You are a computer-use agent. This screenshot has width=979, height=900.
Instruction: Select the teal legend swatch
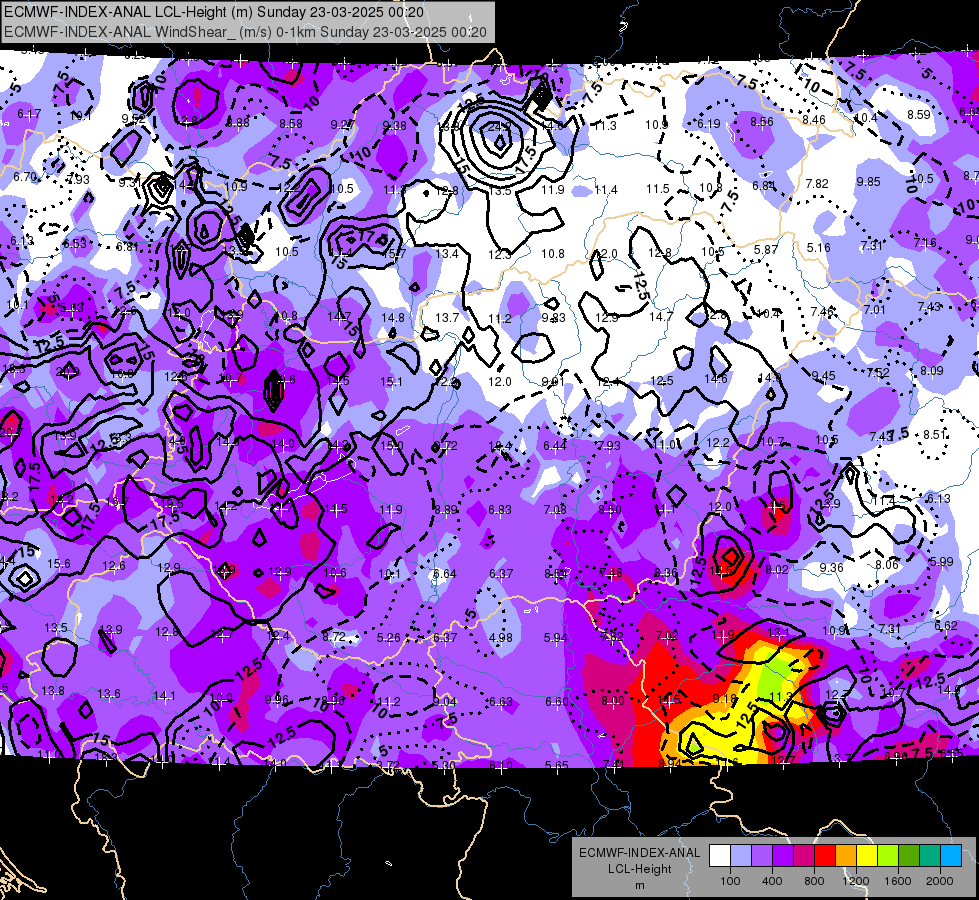(x=930, y=856)
